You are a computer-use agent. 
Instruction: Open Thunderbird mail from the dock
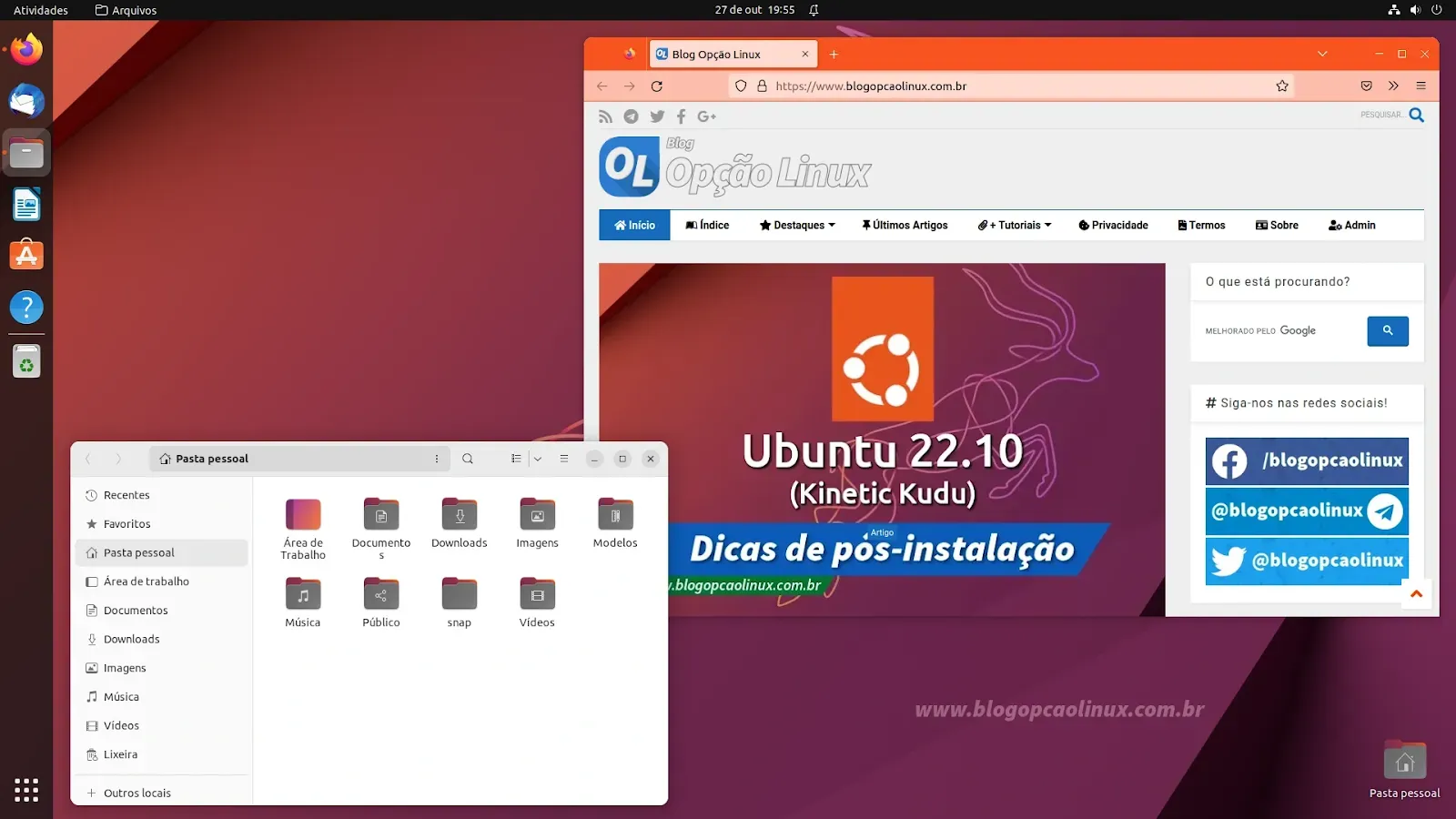pos(26,101)
